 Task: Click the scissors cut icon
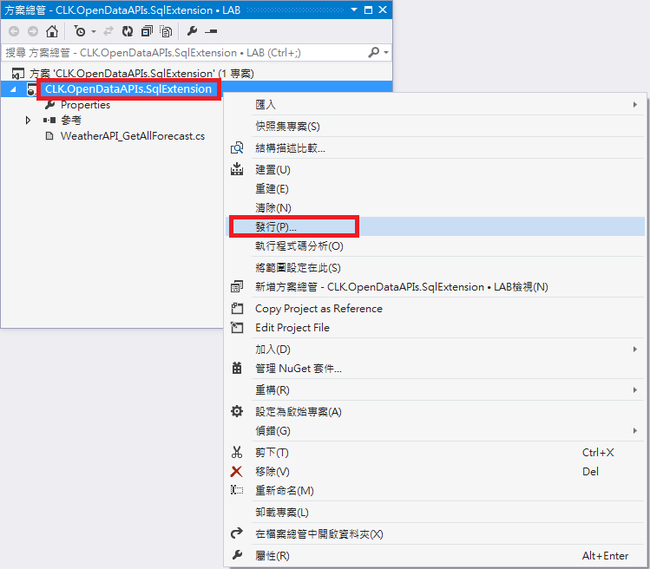237,452
